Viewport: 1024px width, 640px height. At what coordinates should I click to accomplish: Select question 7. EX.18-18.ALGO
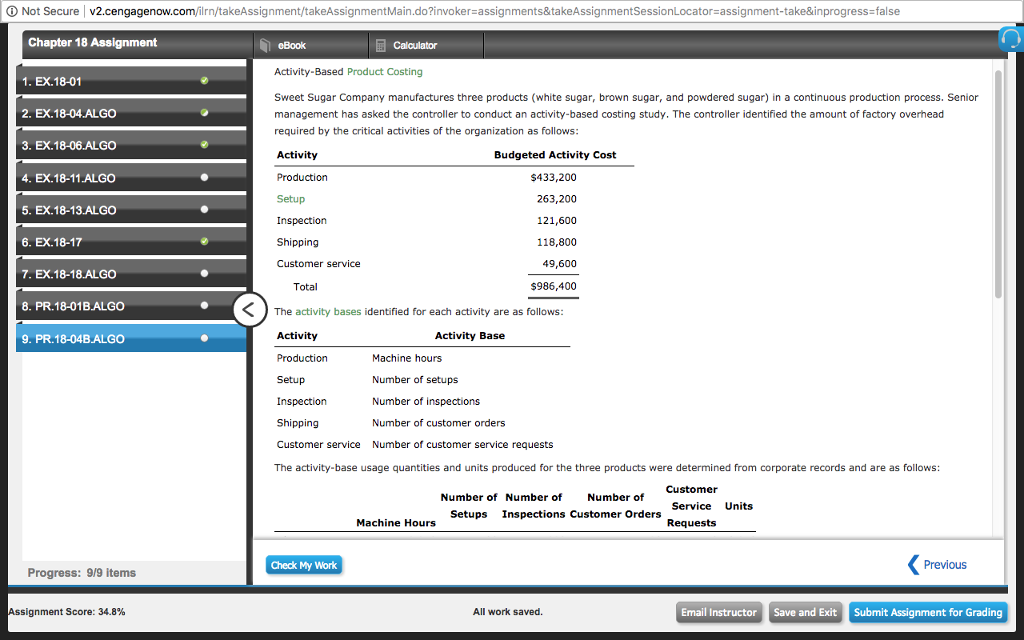pos(131,274)
